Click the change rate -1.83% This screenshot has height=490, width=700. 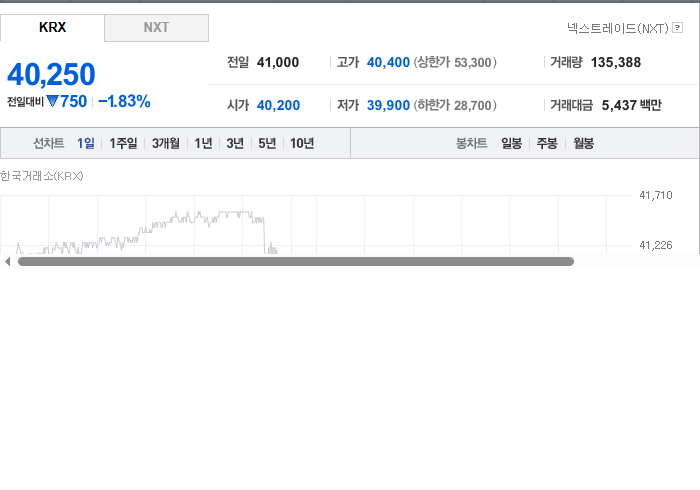124,101
